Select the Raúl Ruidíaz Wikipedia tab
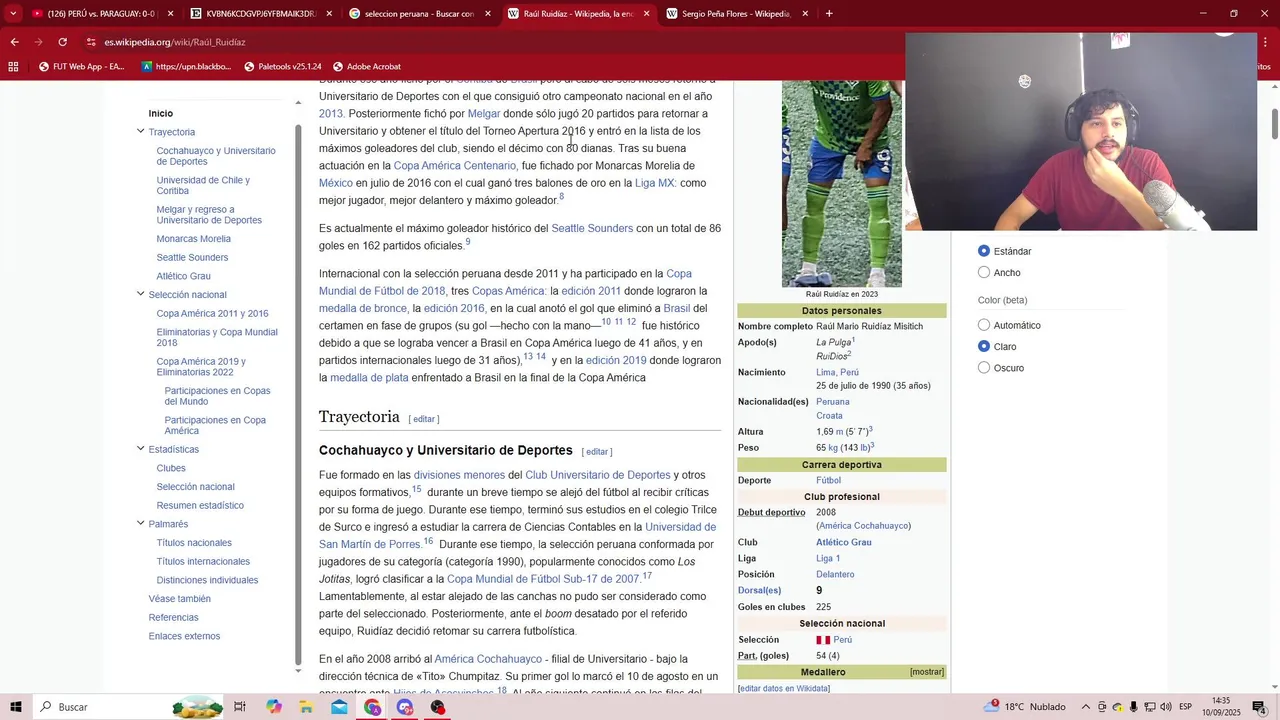The width and height of the screenshot is (1280, 720). [x=578, y=14]
